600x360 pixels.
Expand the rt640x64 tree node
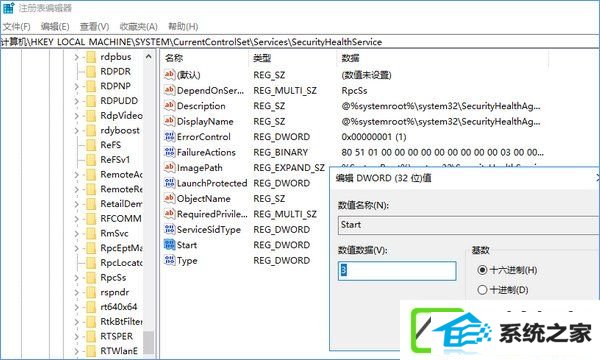77,307
